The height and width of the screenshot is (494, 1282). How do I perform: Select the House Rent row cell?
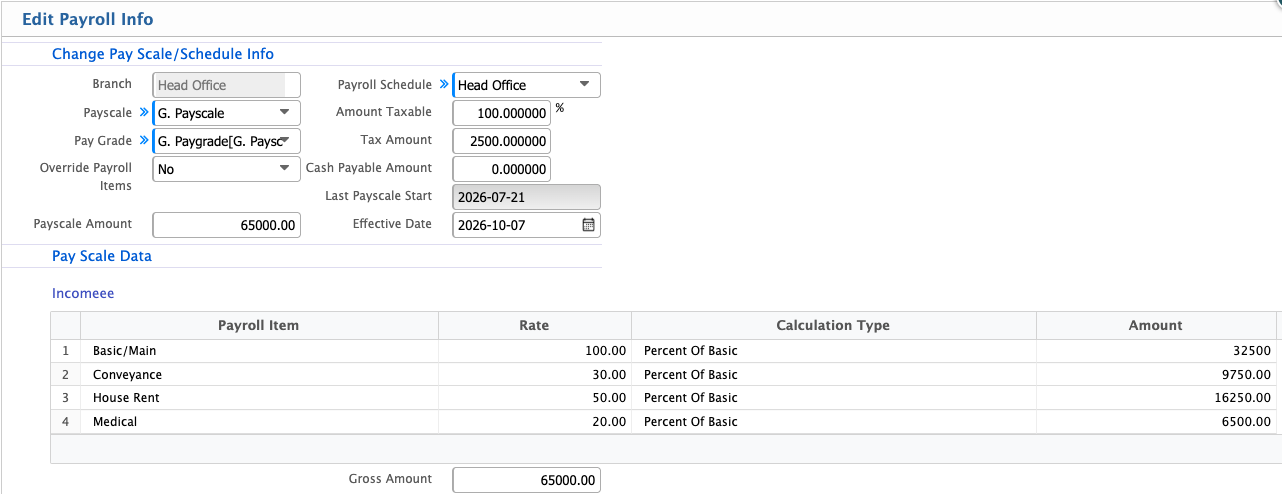(x=259, y=398)
